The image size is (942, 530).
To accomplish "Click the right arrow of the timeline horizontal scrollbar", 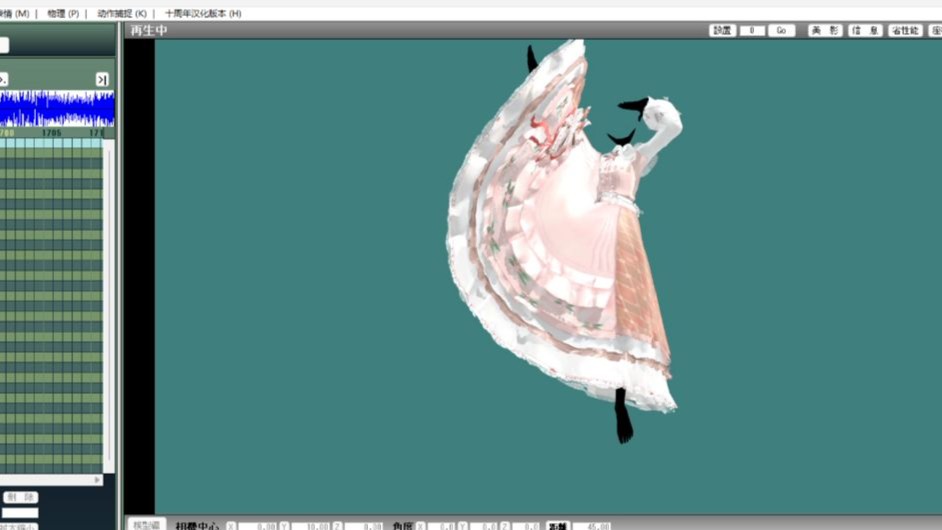I will (97, 480).
